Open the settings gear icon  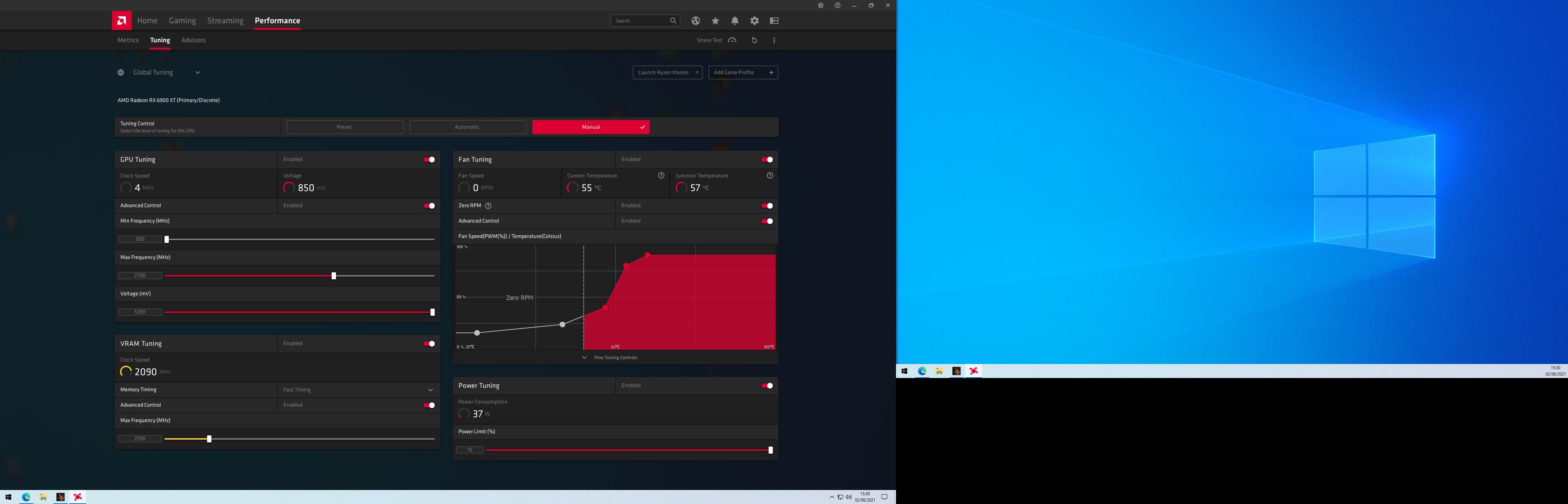[x=755, y=21]
